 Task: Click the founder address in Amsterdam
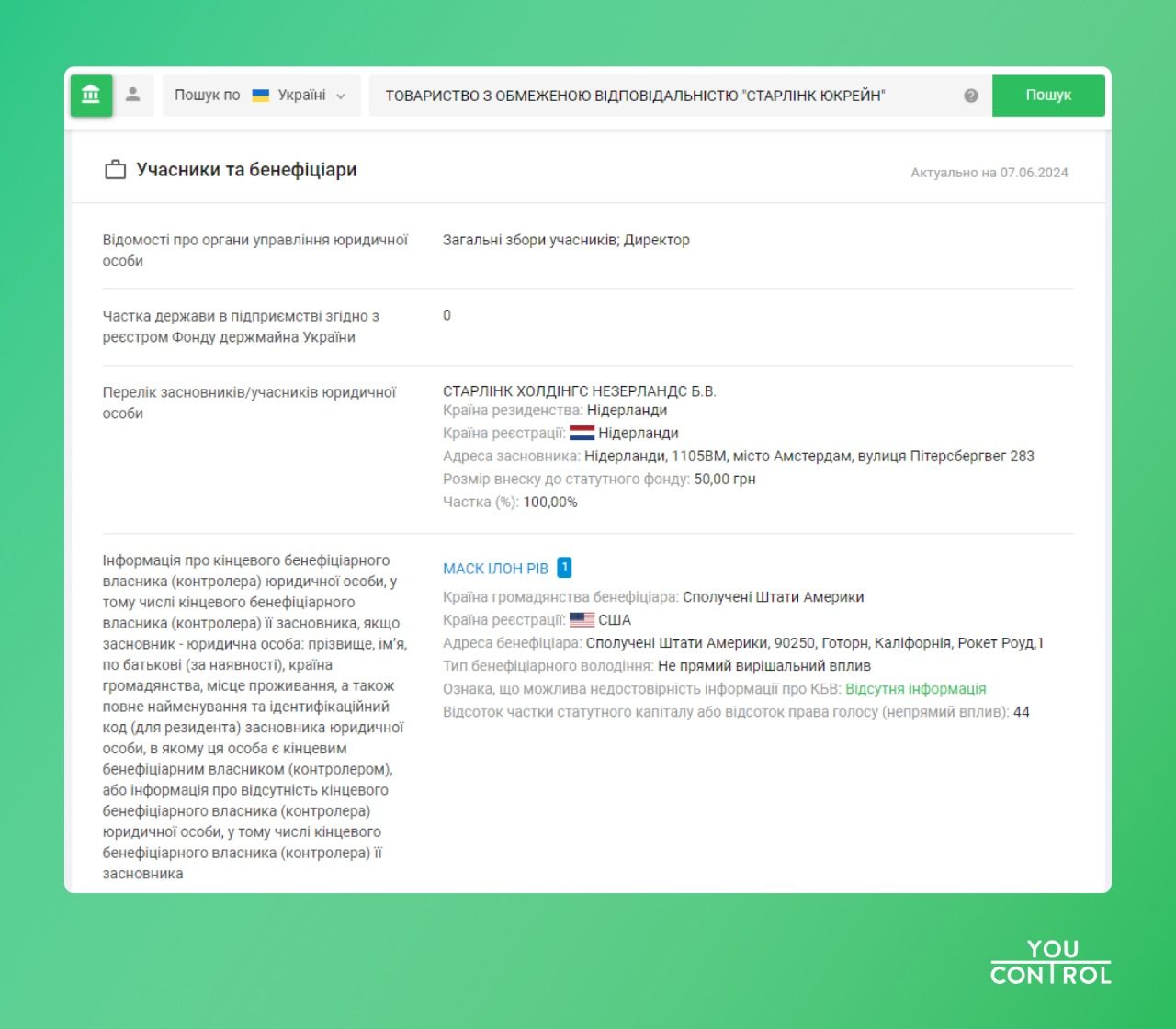(808, 457)
